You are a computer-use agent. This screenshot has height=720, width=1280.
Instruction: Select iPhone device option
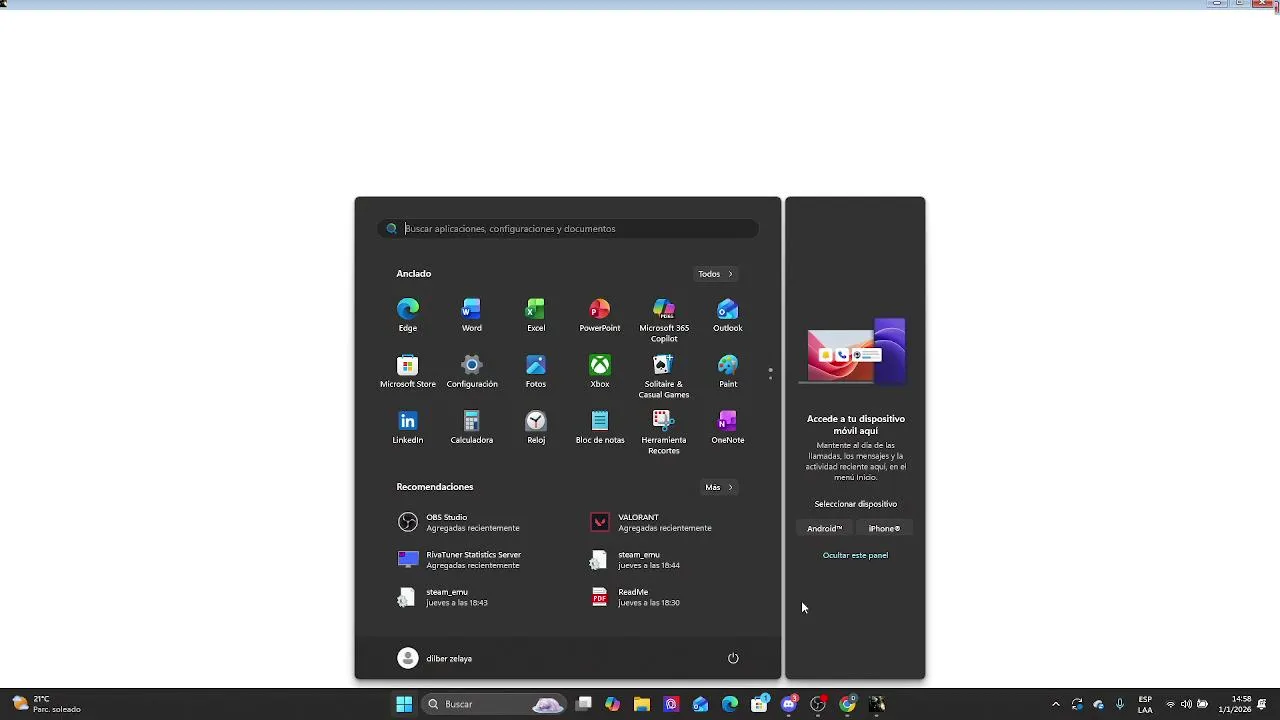coord(884,528)
